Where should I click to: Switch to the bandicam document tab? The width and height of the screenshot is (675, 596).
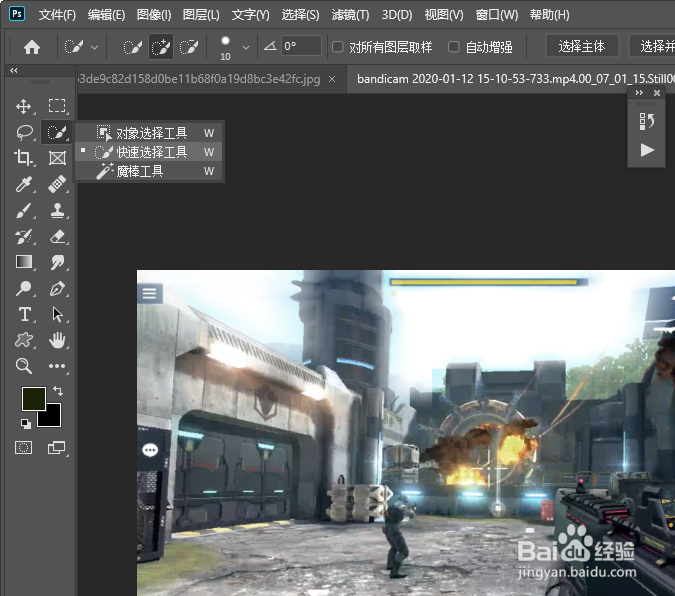click(x=512, y=79)
